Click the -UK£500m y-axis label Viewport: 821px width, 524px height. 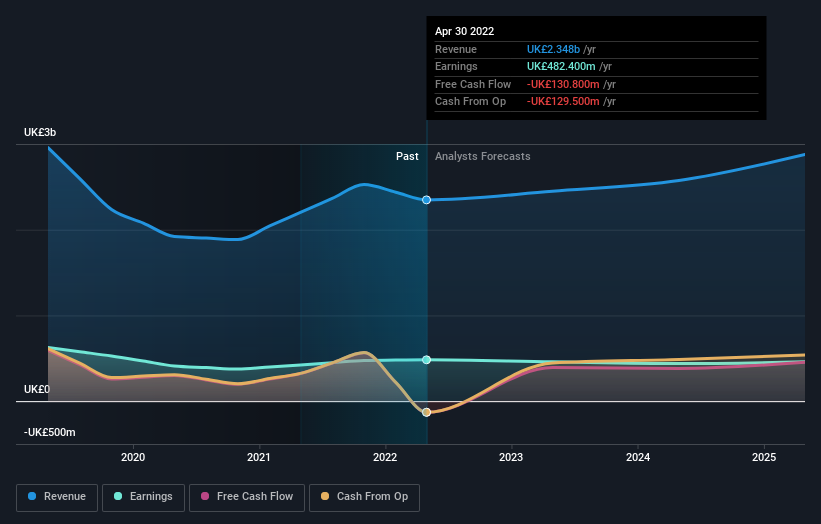(x=50, y=432)
